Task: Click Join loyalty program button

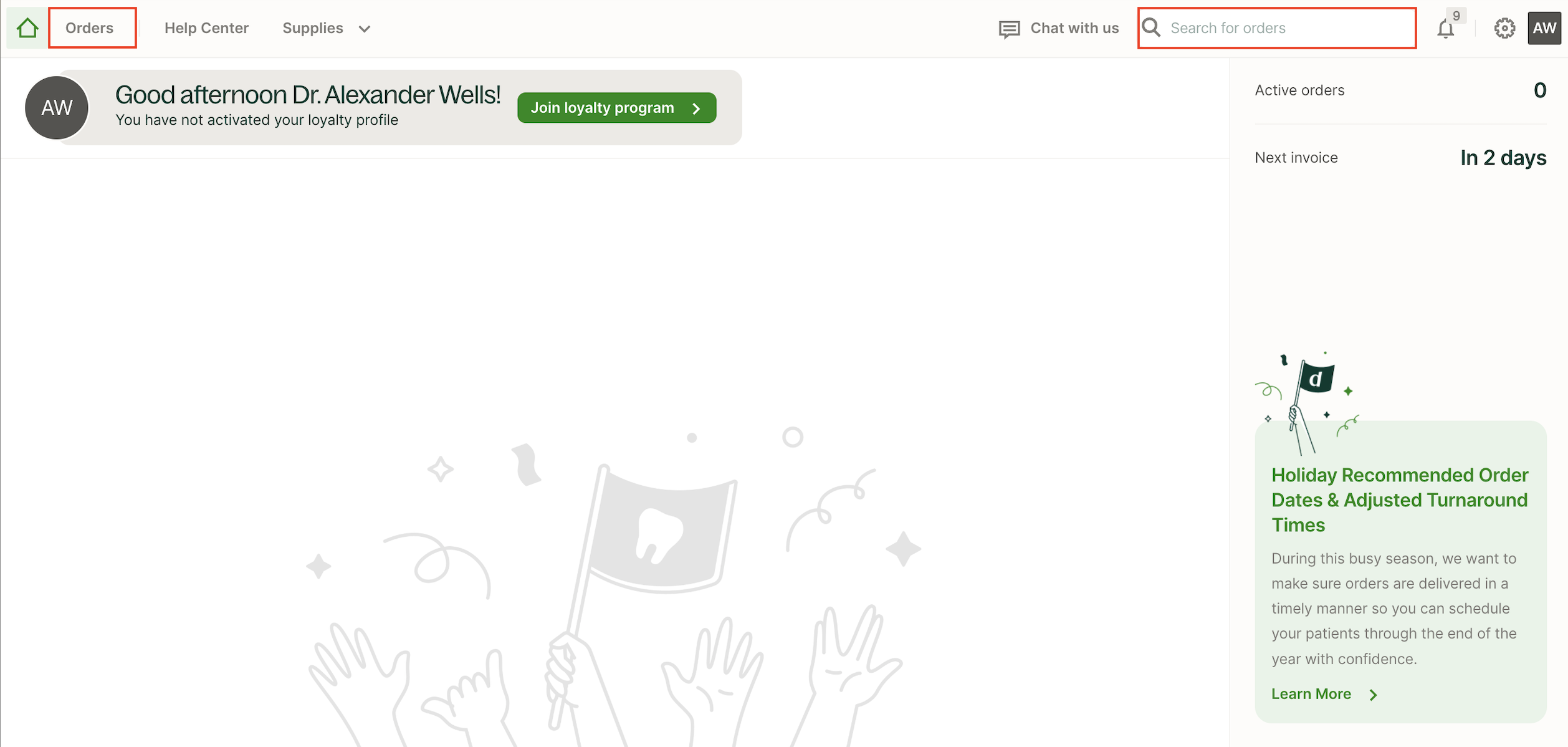Action: (x=616, y=108)
